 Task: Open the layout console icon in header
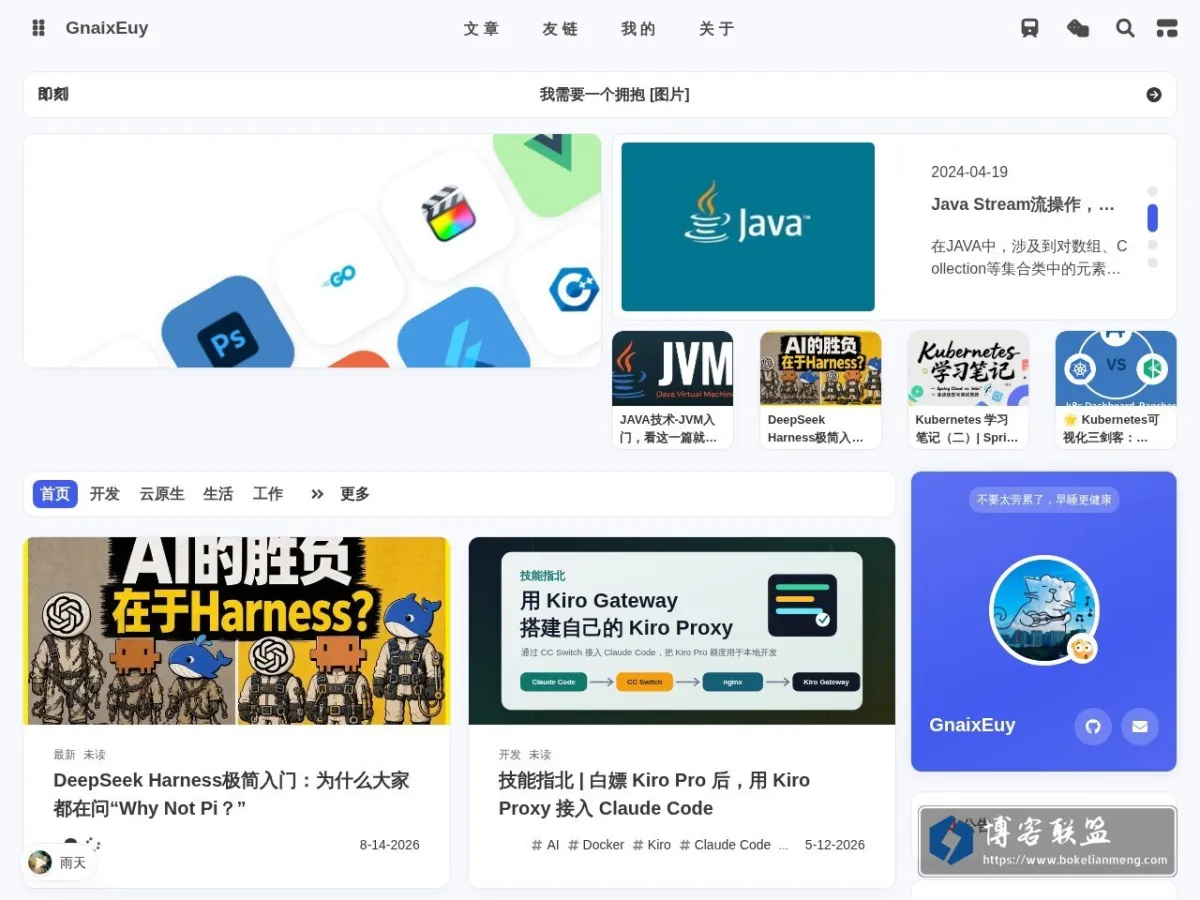point(1167,28)
